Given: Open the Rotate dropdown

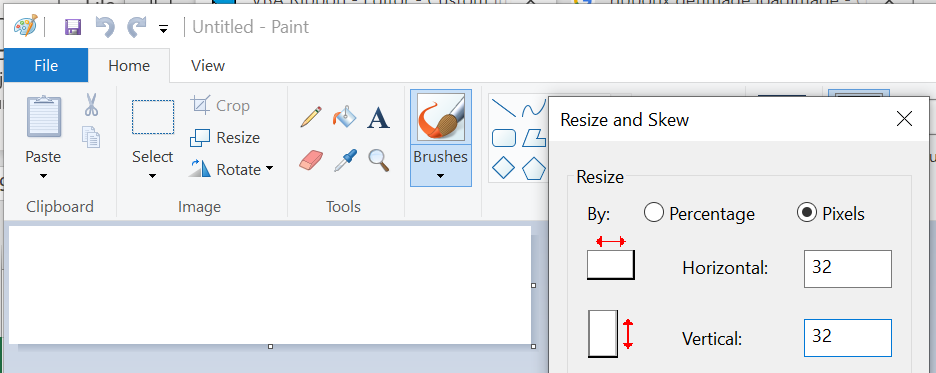Looking at the screenshot, I should coord(269,169).
